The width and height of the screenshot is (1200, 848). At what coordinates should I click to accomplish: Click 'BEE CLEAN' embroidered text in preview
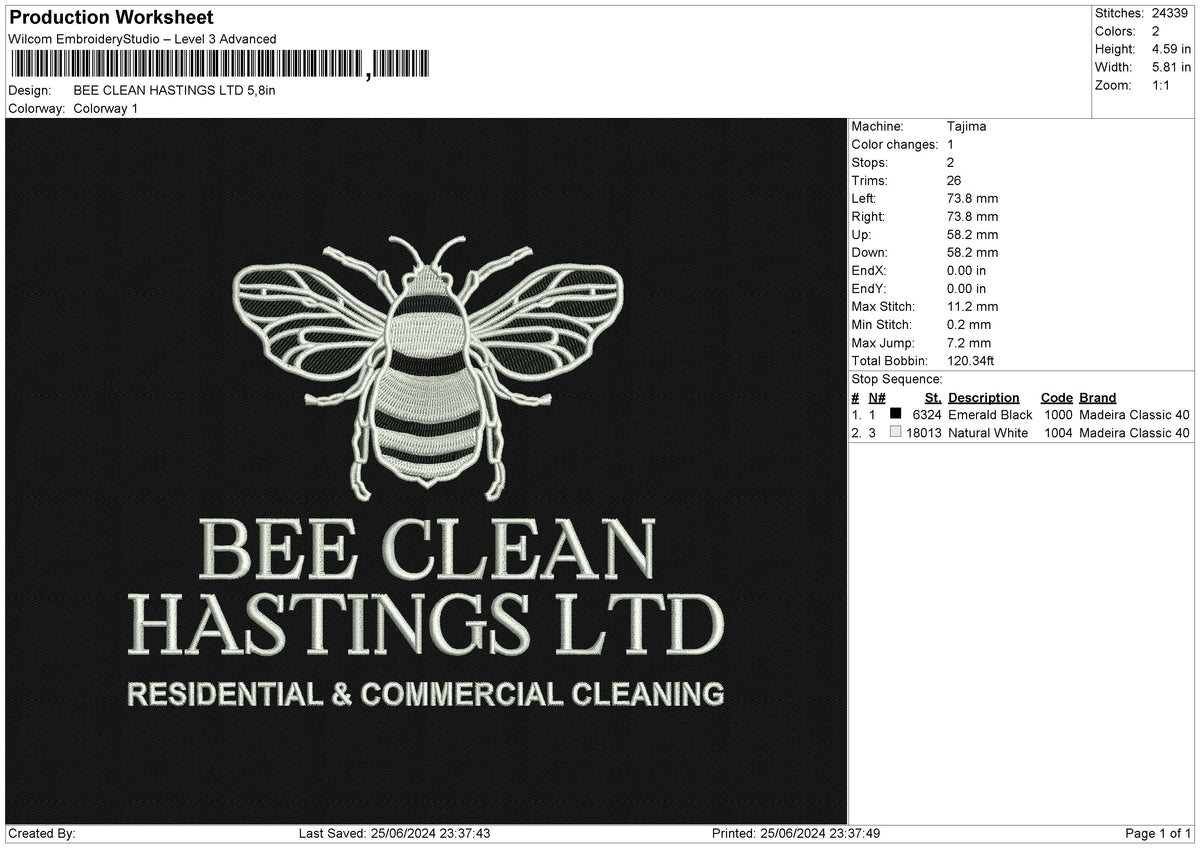(x=427, y=548)
